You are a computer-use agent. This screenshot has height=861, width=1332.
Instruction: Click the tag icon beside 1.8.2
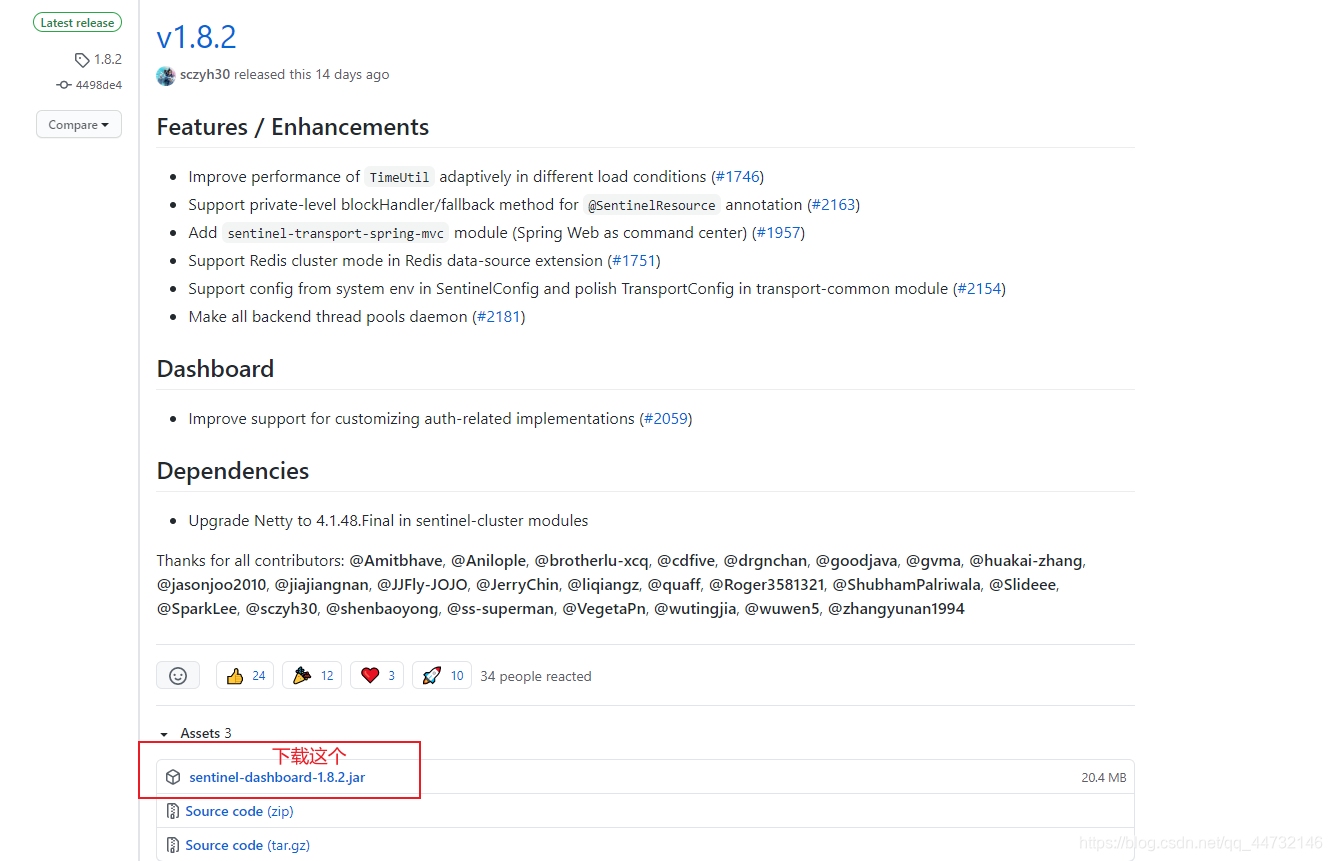tap(82, 60)
